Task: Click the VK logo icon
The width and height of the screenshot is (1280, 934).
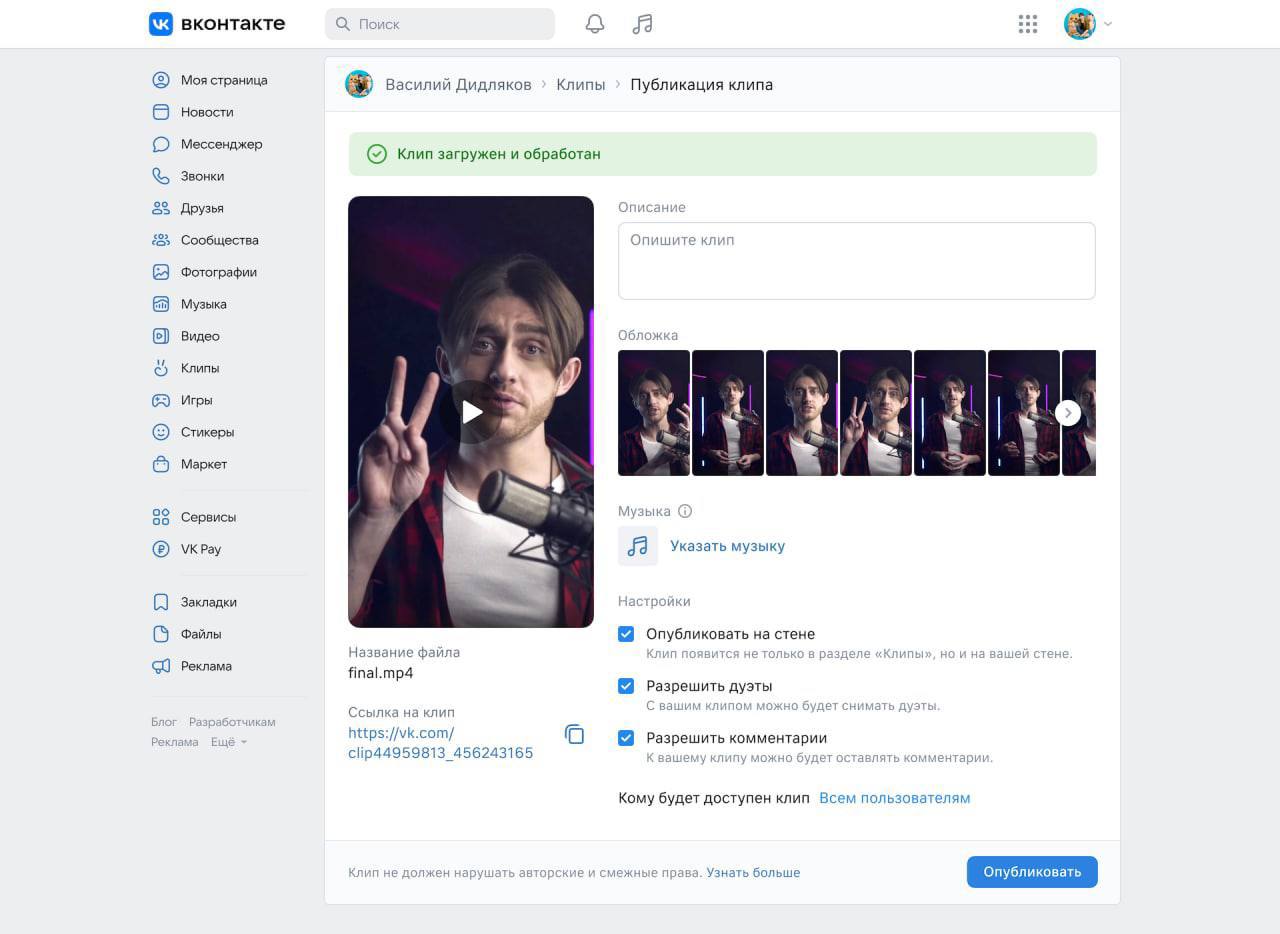Action: (x=161, y=24)
